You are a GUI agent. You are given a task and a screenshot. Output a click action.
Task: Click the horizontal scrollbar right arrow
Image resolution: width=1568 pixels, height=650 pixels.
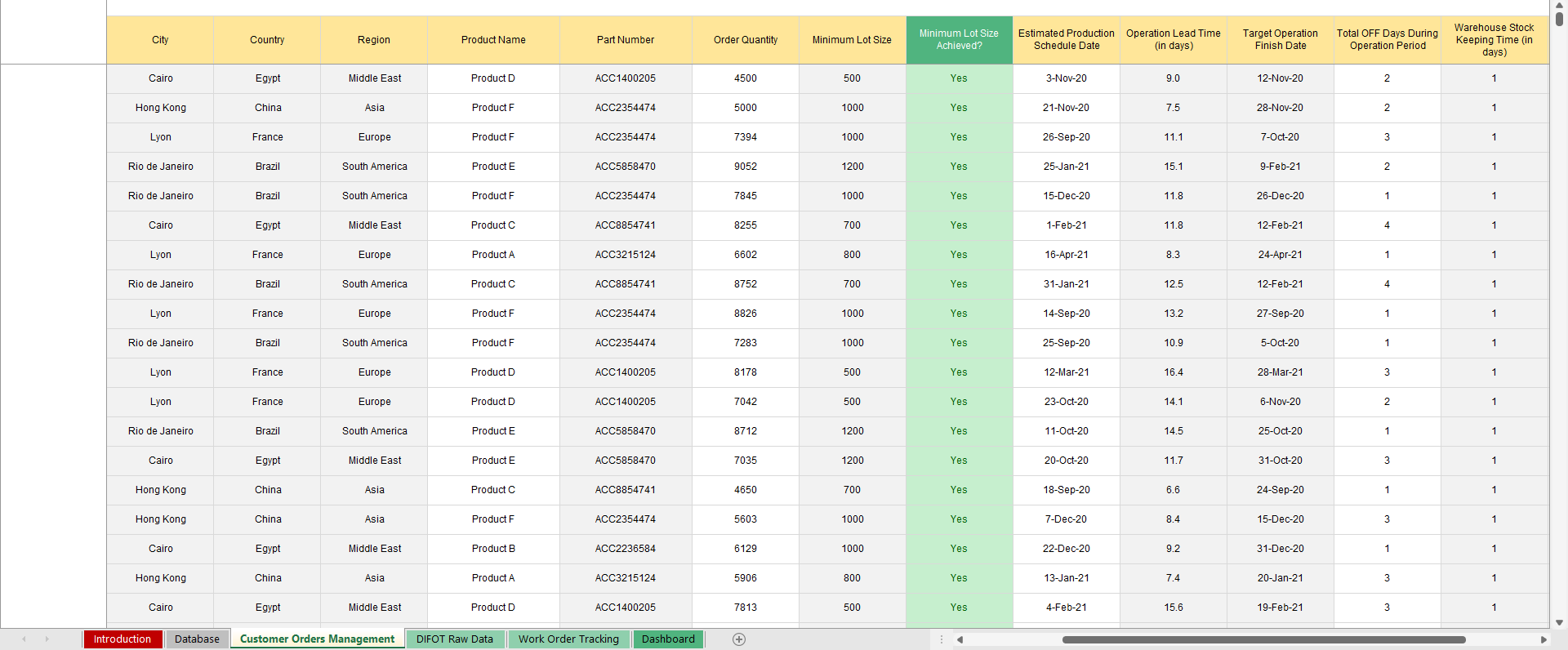pyautogui.click(x=1543, y=639)
